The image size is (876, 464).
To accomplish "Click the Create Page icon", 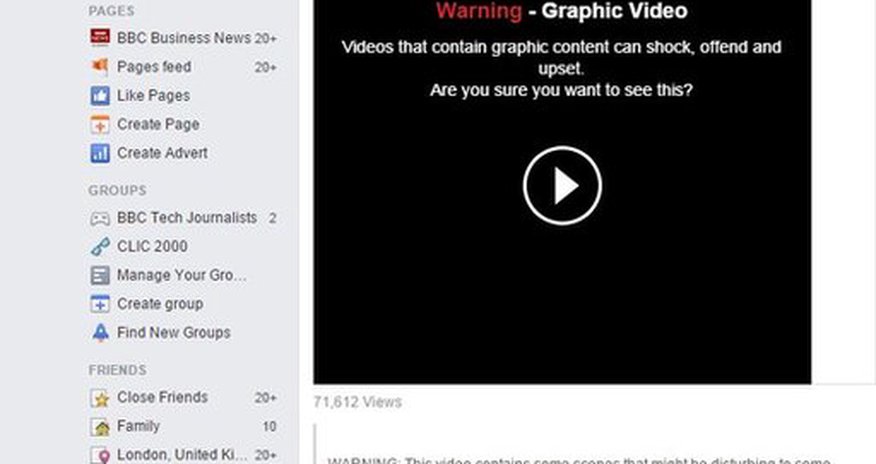I will click(x=100, y=125).
